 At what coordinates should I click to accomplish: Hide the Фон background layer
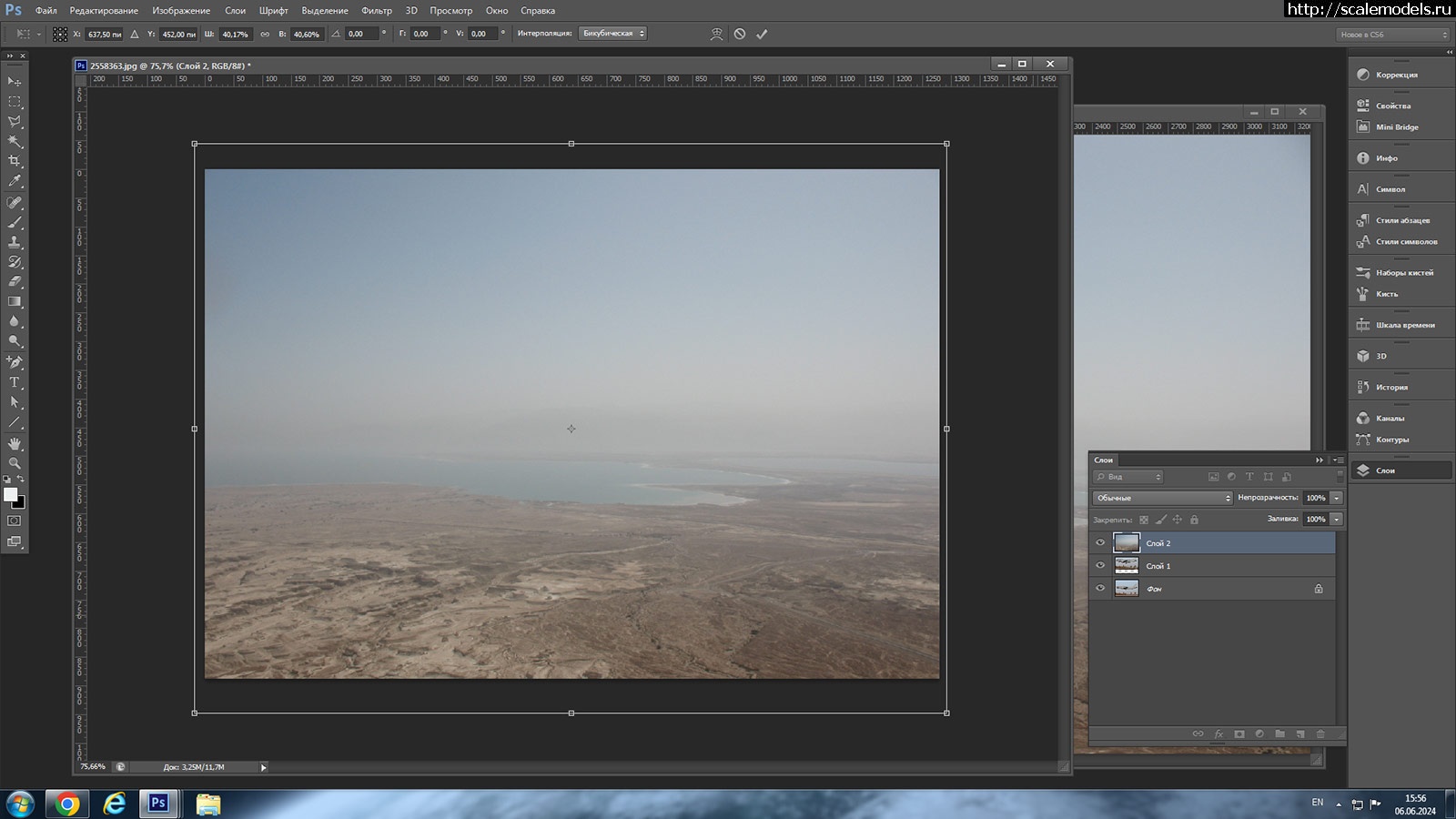point(1100,588)
